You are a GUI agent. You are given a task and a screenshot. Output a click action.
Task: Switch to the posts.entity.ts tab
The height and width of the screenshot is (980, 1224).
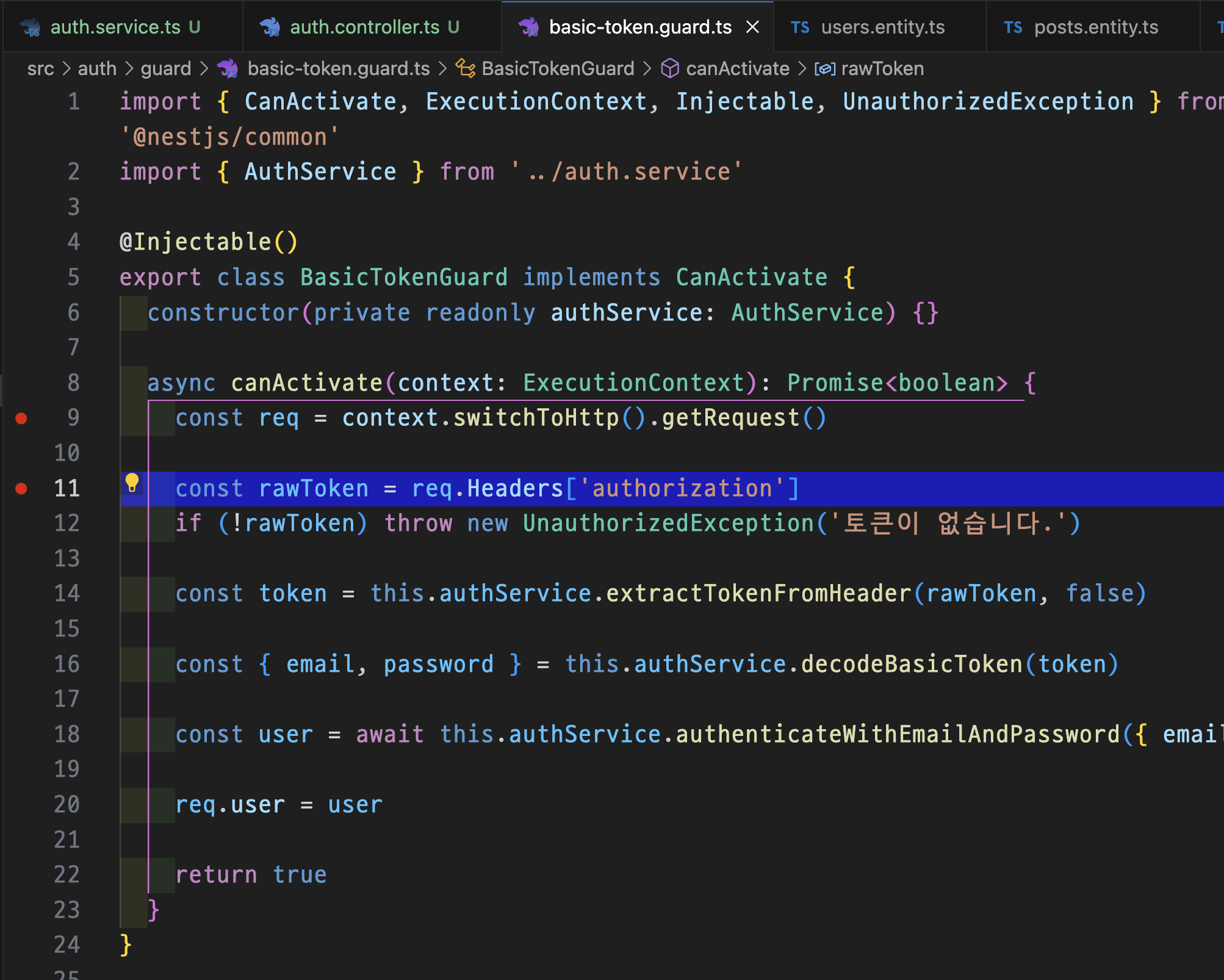[1093, 27]
